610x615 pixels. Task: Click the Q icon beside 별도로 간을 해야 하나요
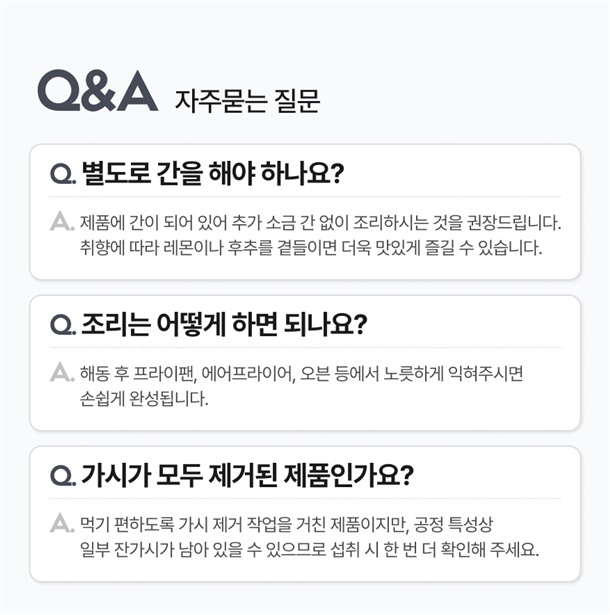[x=63, y=174]
